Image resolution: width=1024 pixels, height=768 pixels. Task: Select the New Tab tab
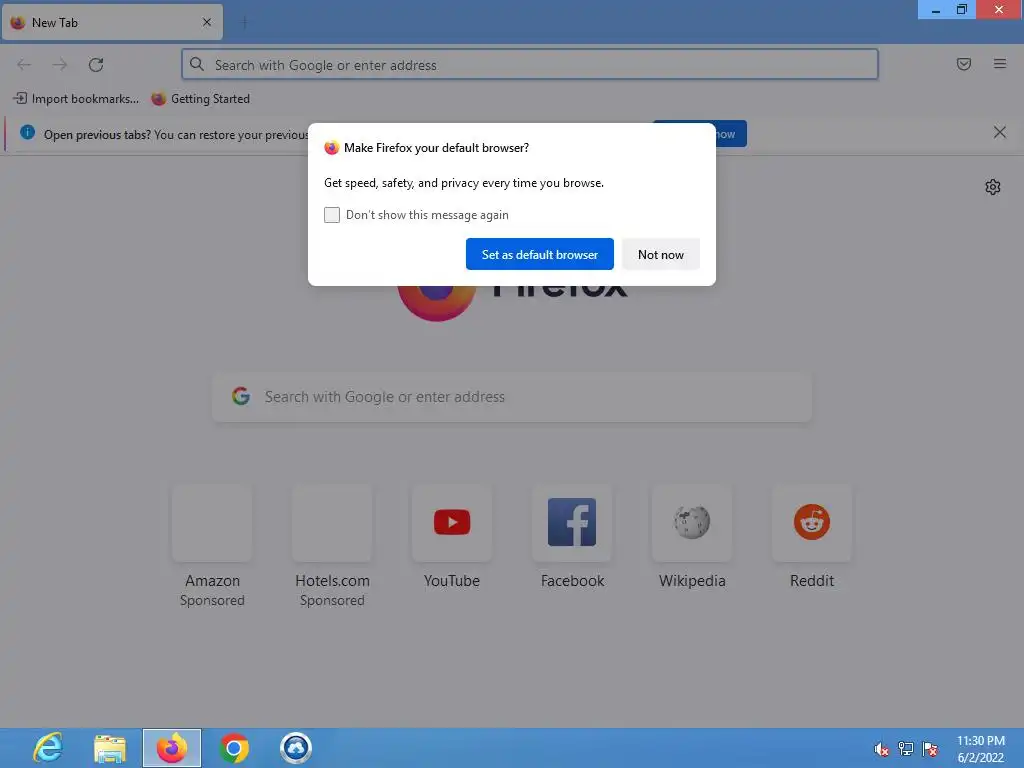point(112,22)
